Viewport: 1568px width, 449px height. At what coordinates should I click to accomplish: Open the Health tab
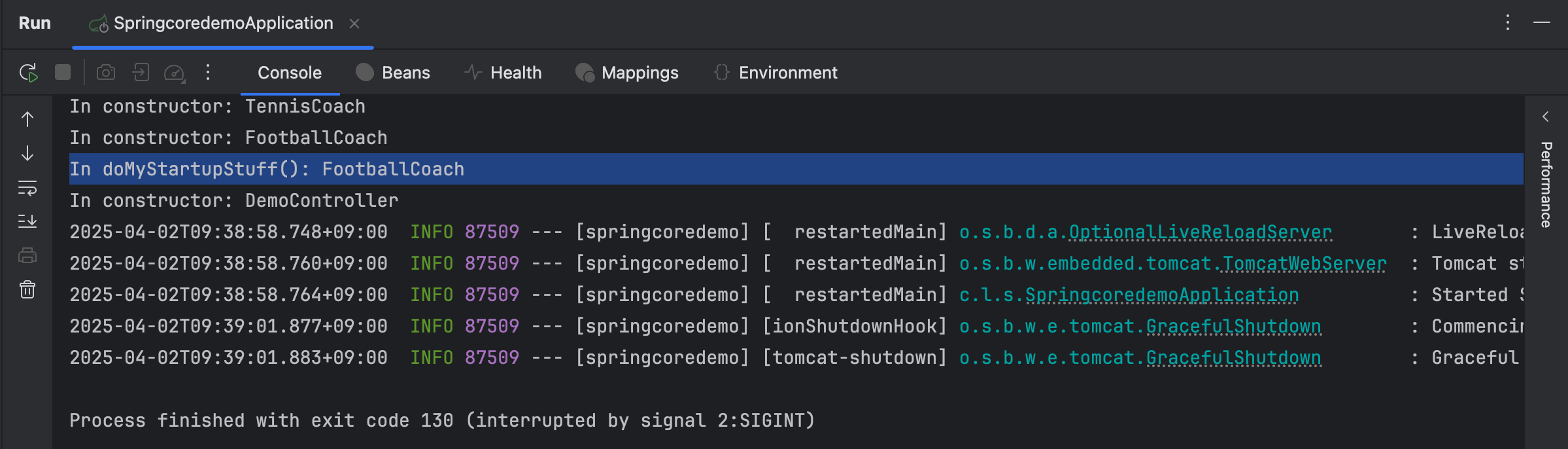(503, 73)
